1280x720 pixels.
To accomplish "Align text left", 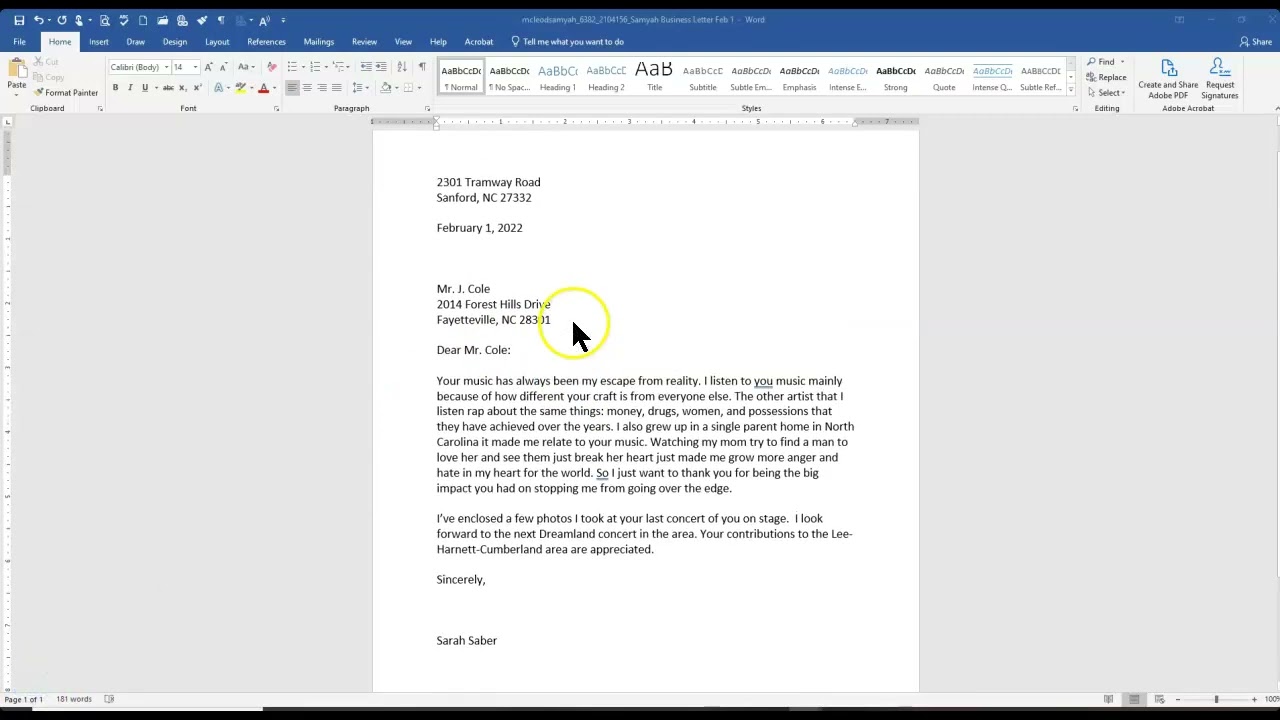I will [x=292, y=88].
